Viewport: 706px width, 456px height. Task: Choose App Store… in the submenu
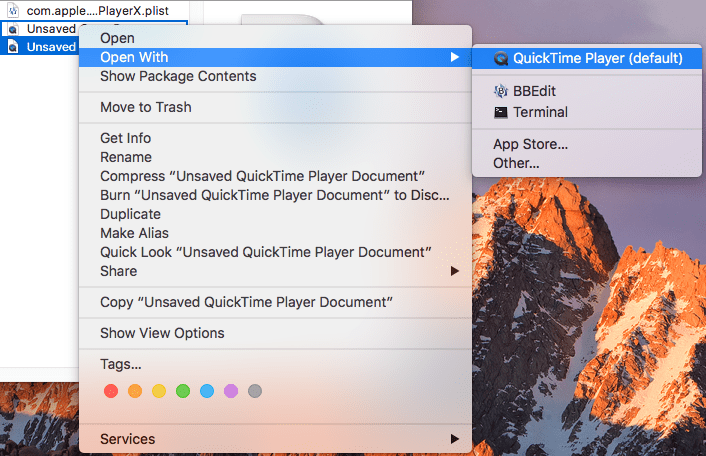(x=587, y=144)
